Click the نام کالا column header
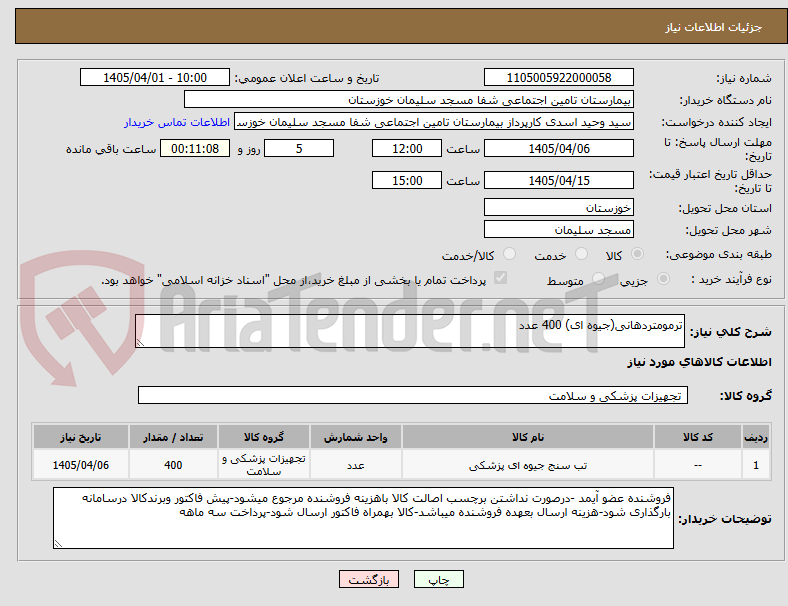 528,437
